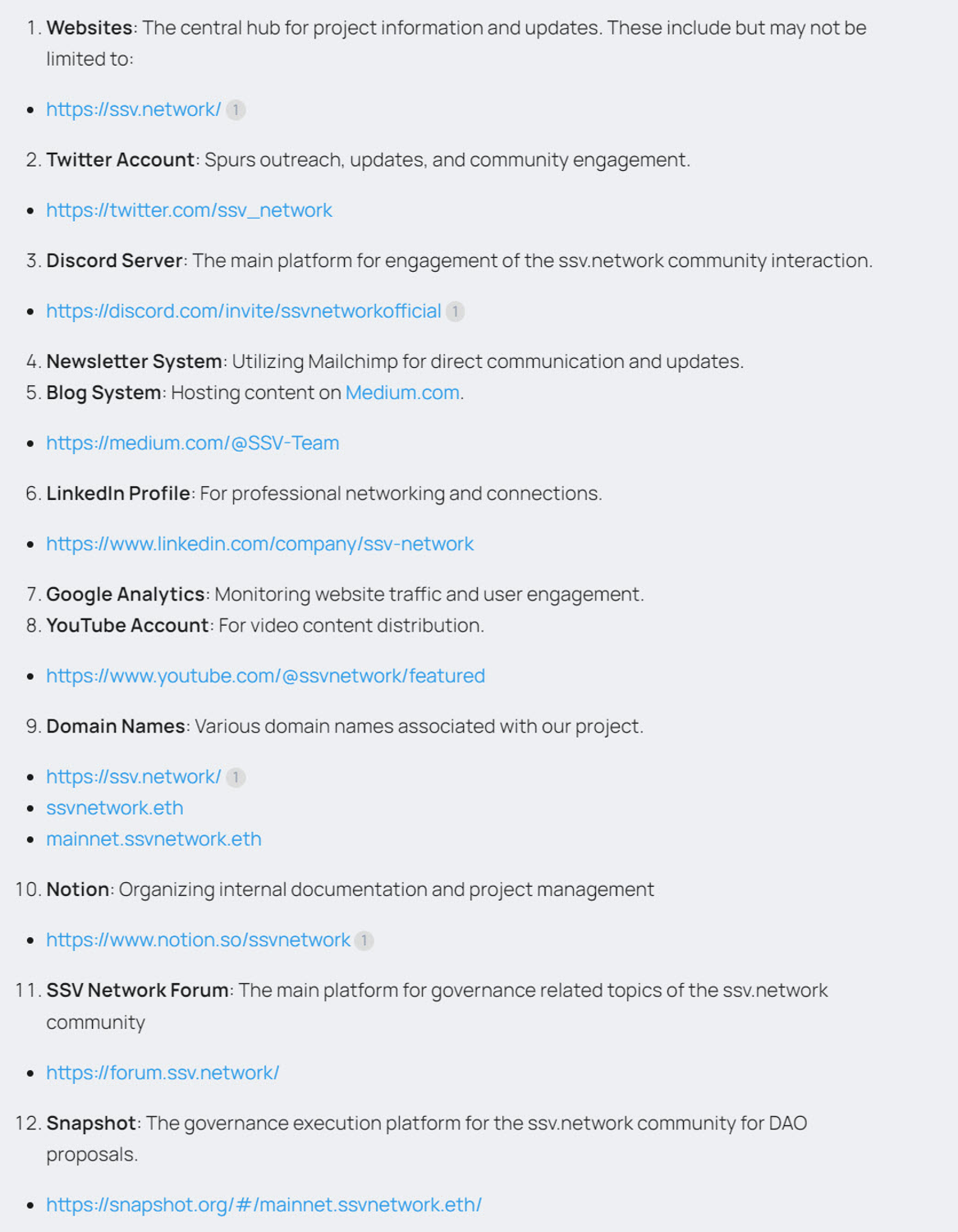The width and height of the screenshot is (958, 1232).
Task: Click the bold SSV Network Forum heading
Action: click(x=137, y=991)
